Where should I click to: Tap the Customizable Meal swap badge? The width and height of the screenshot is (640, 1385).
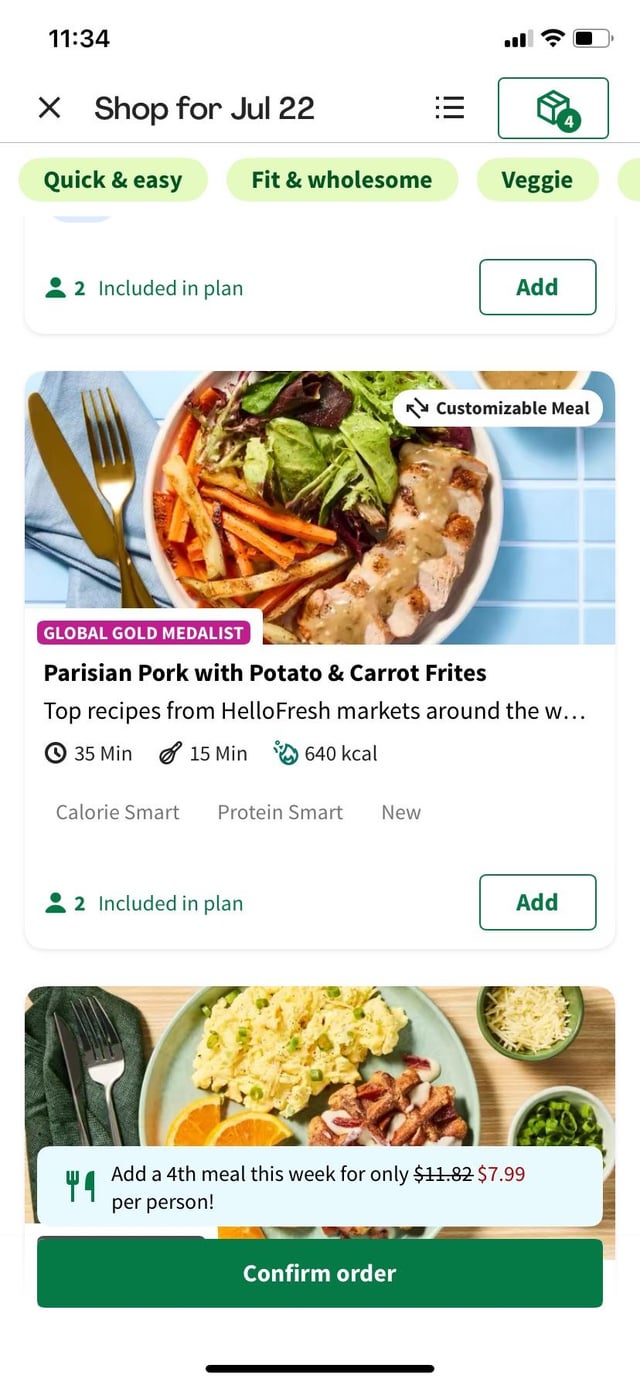(497, 408)
